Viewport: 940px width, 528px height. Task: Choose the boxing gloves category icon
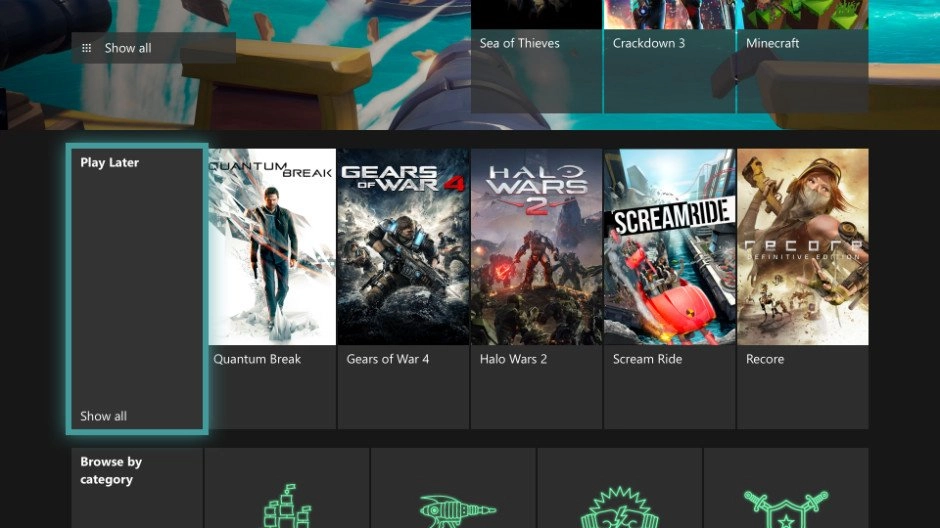tap(619, 508)
